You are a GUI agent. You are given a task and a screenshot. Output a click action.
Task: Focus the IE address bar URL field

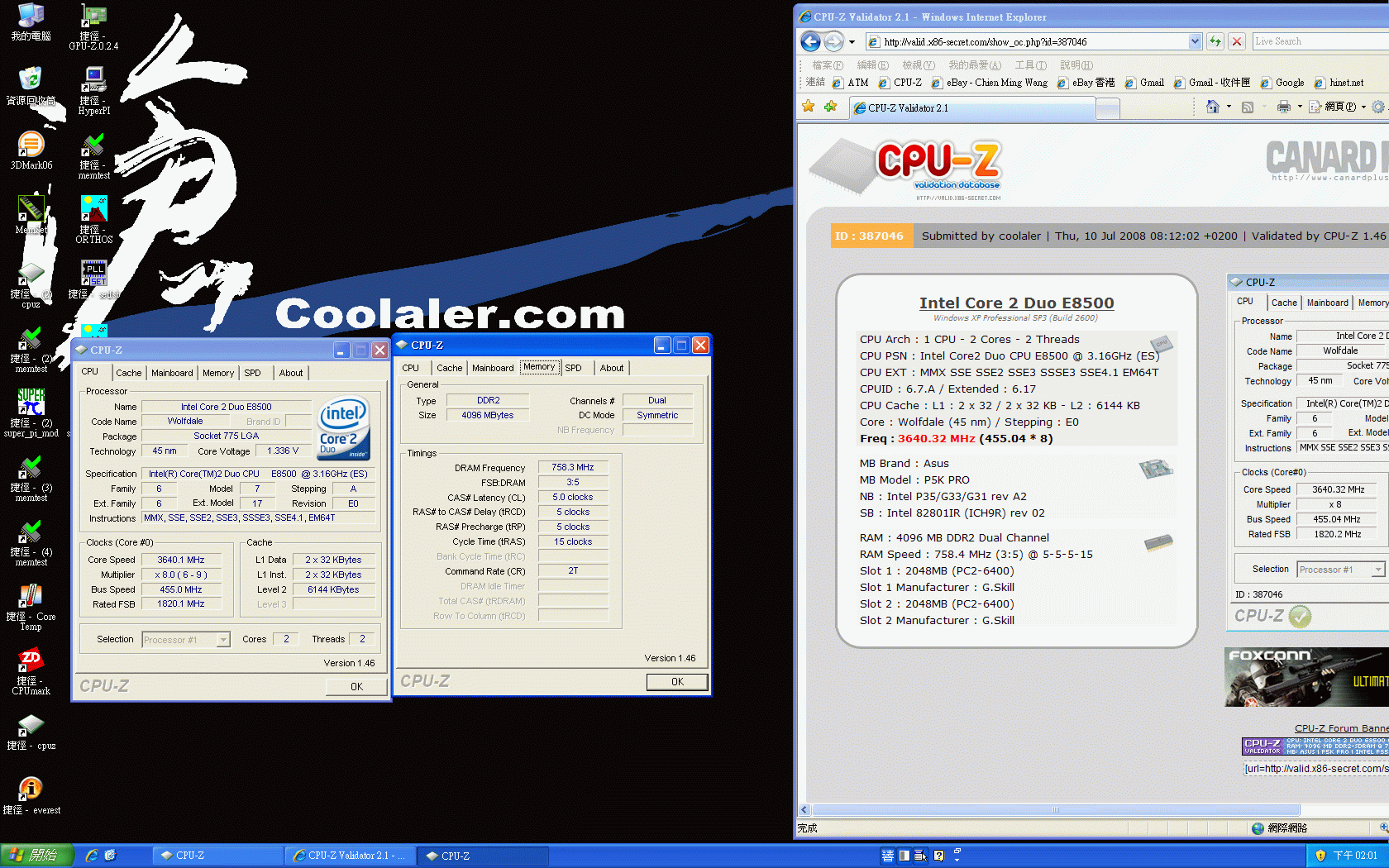click(x=1026, y=41)
